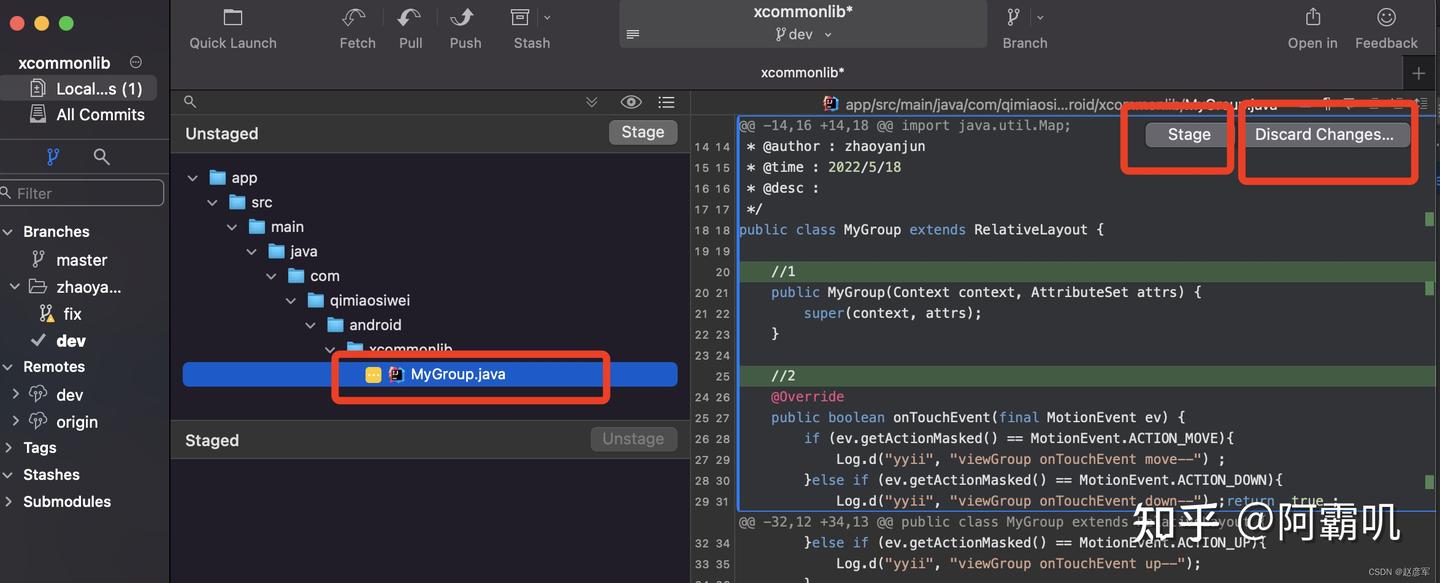Viewport: 1440px width, 583px height.
Task: Focus the sidebar Filter field
Action: [x=82, y=193]
